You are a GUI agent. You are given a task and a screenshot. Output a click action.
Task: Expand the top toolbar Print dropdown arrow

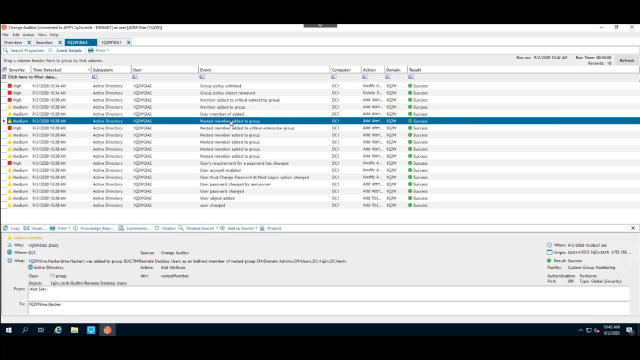[108, 50]
